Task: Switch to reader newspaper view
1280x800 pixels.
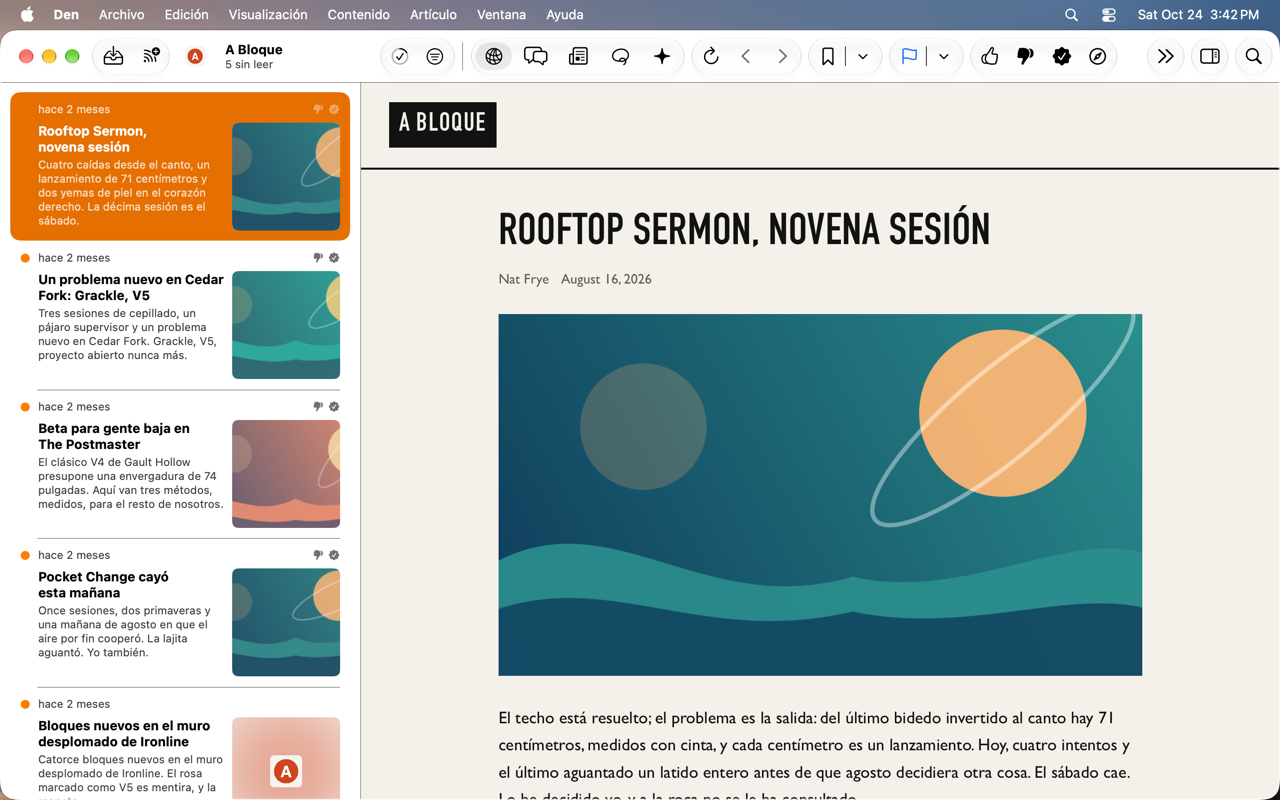Action: click(578, 57)
